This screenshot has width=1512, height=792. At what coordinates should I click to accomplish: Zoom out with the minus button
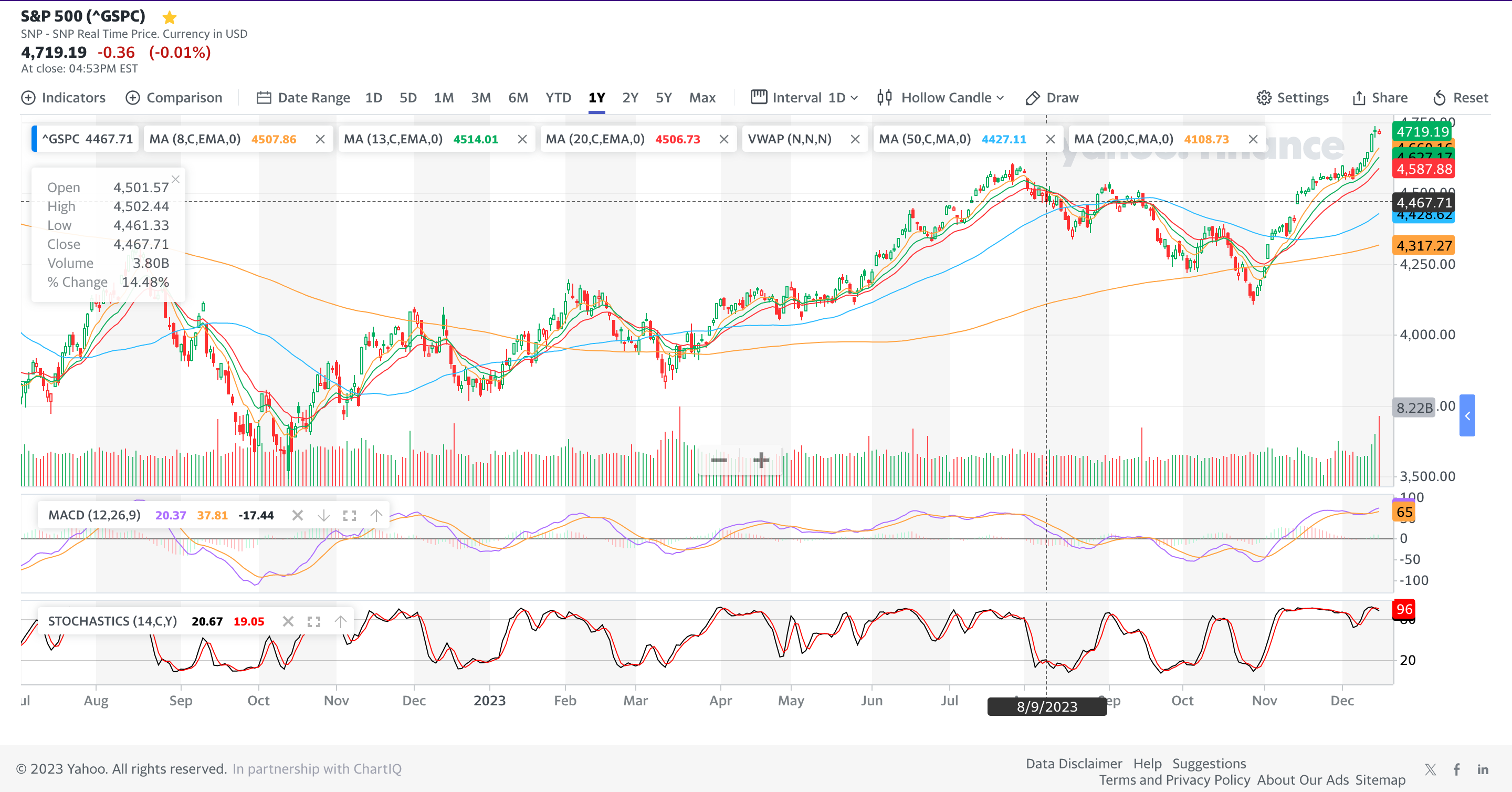[719, 460]
